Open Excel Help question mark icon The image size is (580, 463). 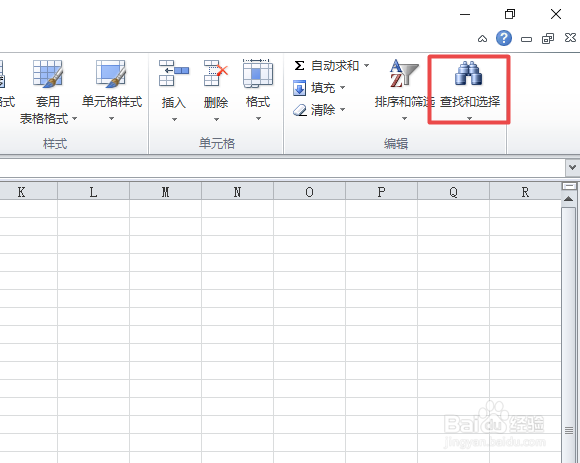click(x=504, y=38)
